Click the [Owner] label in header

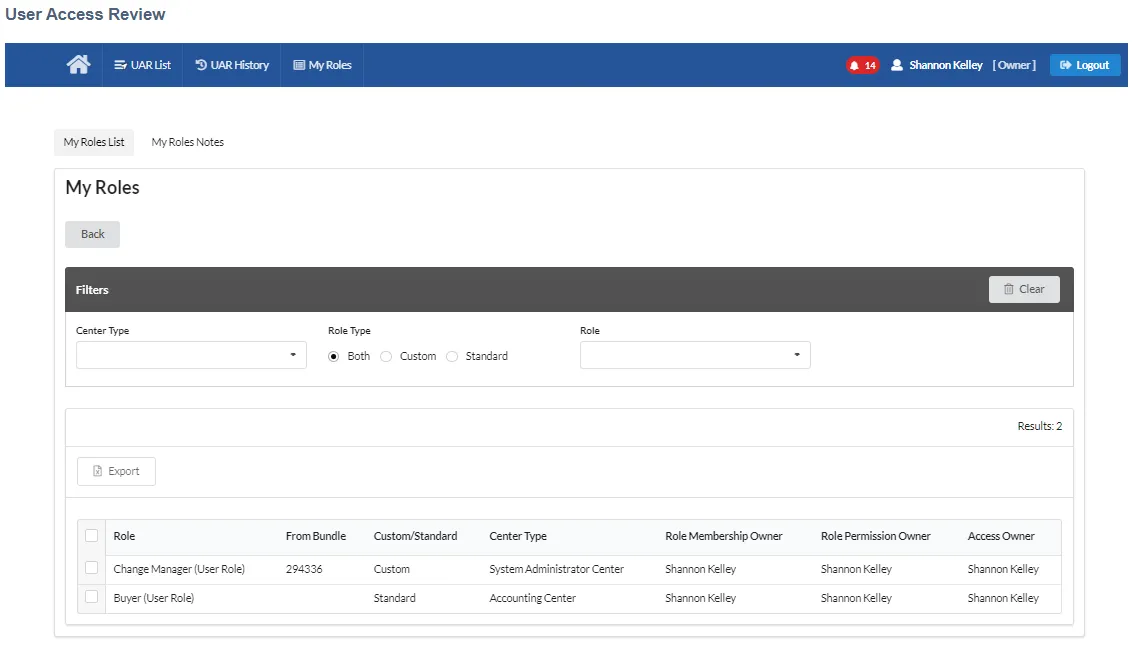click(1014, 65)
